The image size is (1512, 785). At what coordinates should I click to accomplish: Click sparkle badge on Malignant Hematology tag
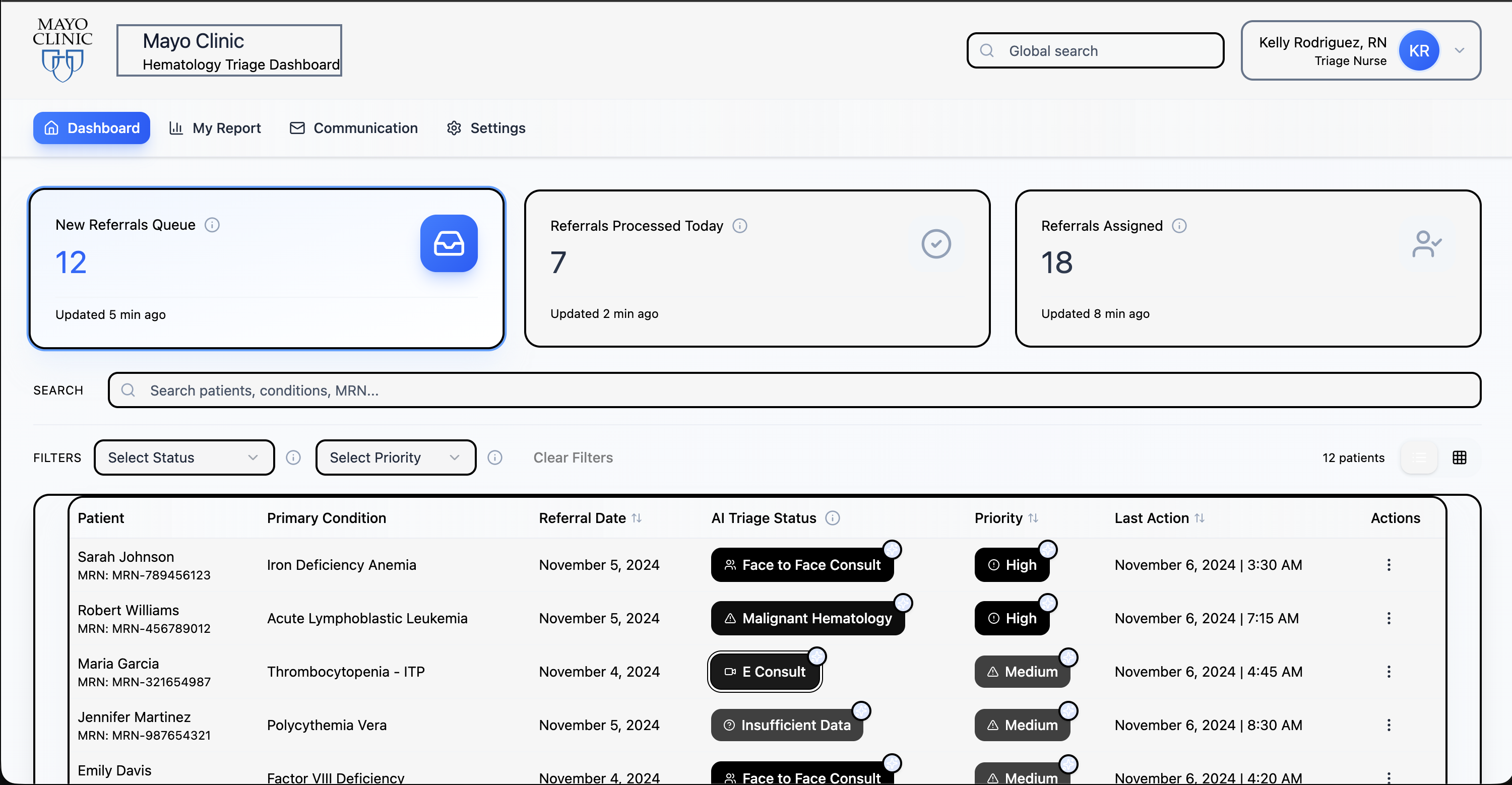point(903,603)
